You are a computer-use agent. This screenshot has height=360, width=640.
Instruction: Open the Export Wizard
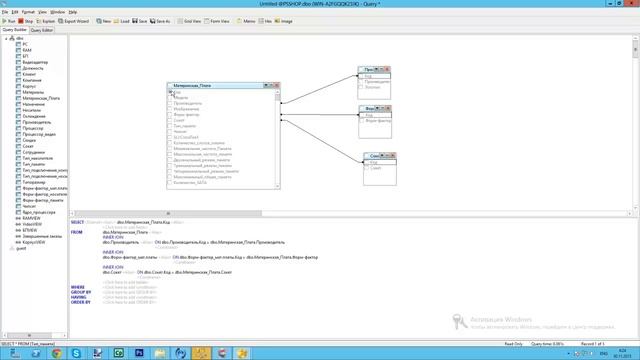73,21
